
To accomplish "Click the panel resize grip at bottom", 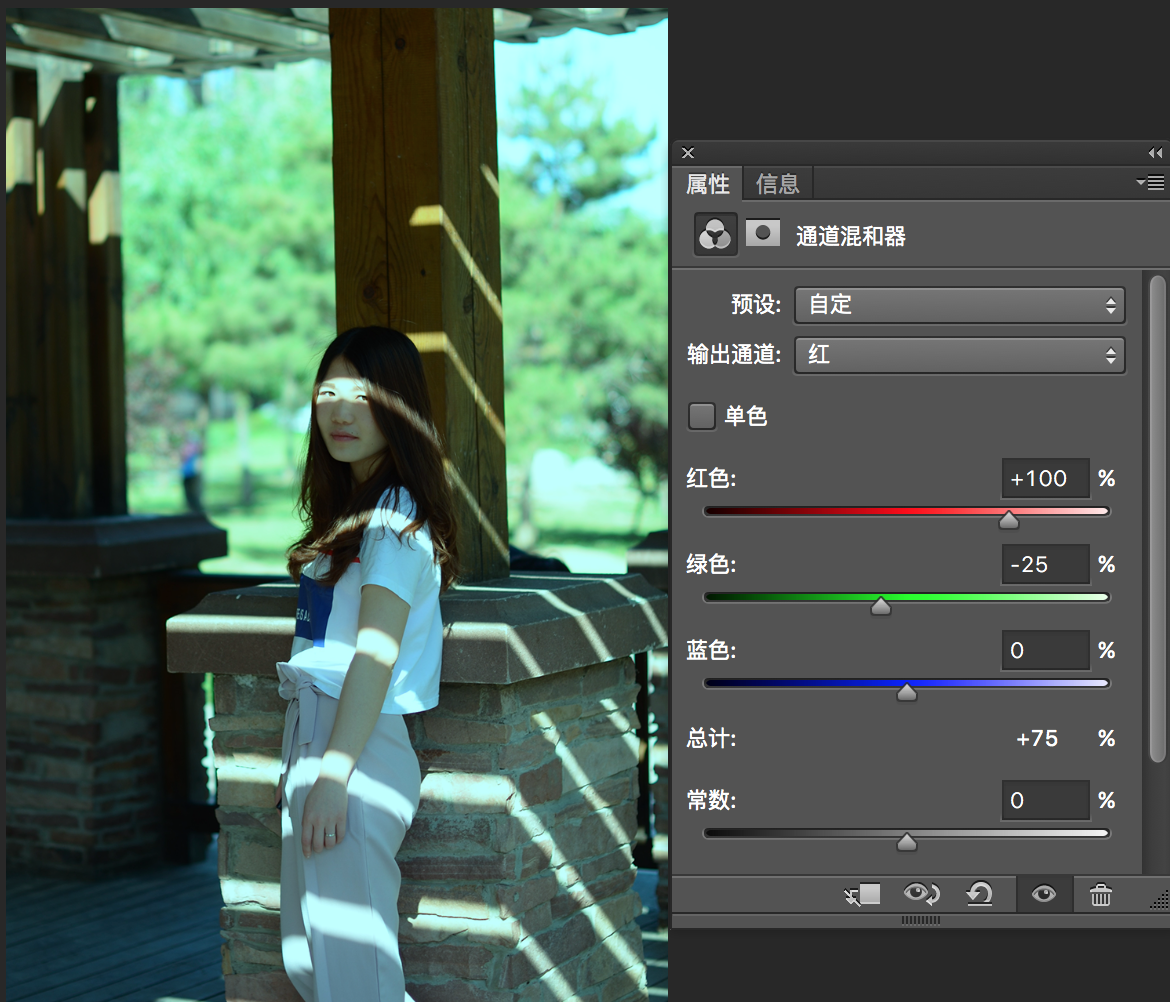I will 921,920.
